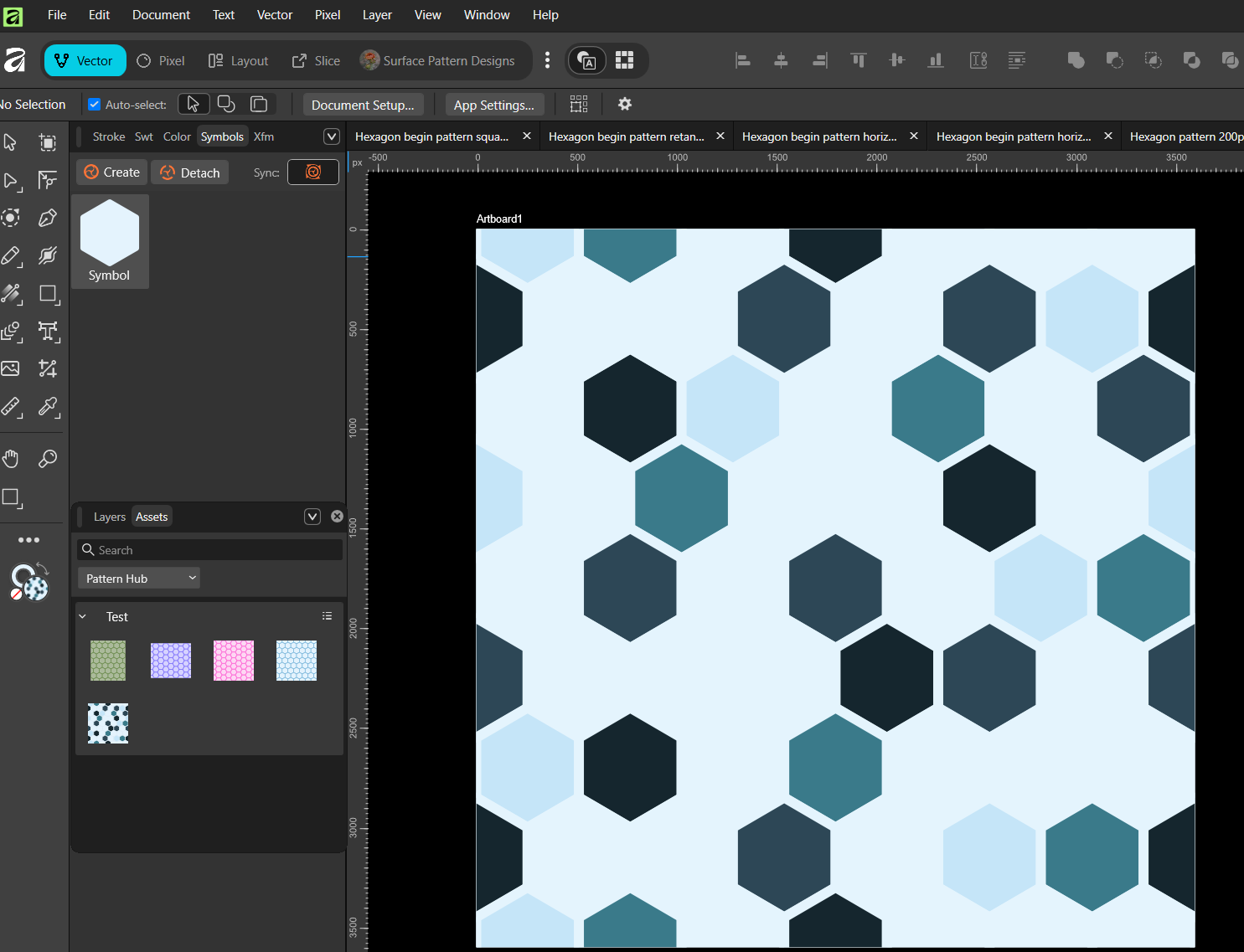The image size is (1244, 952).
Task: Collapse the Test assets subcategory
Action: [83, 616]
